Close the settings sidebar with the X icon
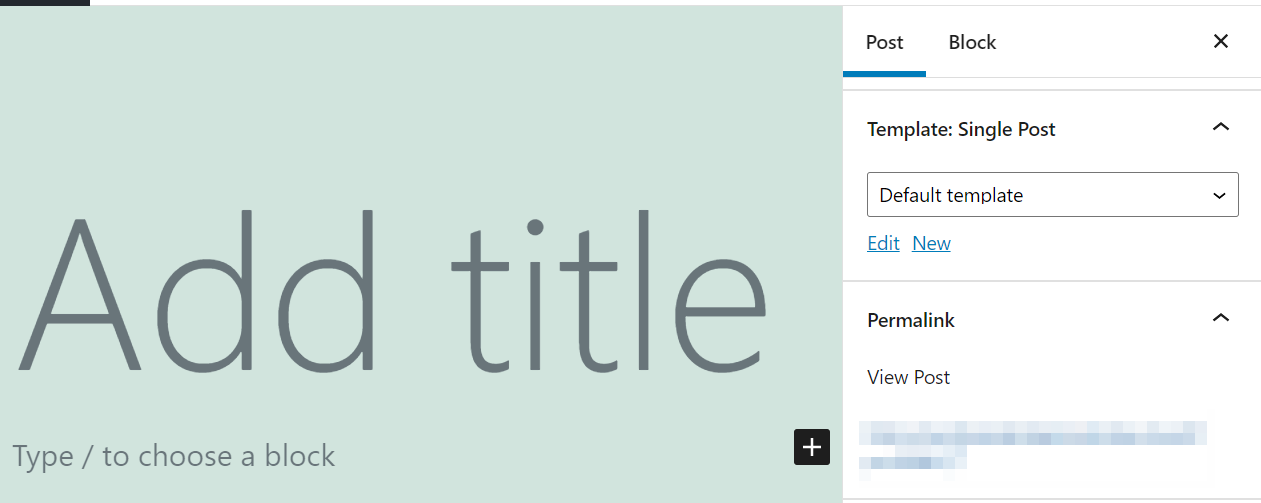 click(1220, 42)
